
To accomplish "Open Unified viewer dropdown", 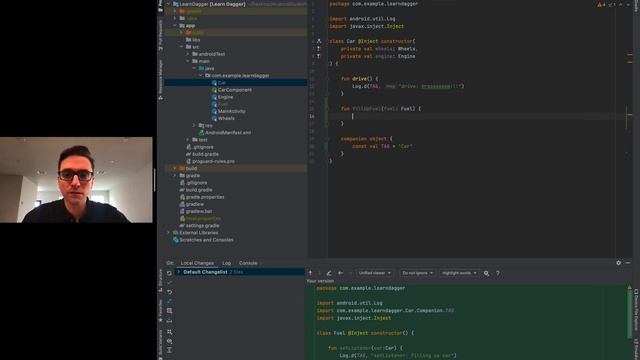I will click(375, 273).
